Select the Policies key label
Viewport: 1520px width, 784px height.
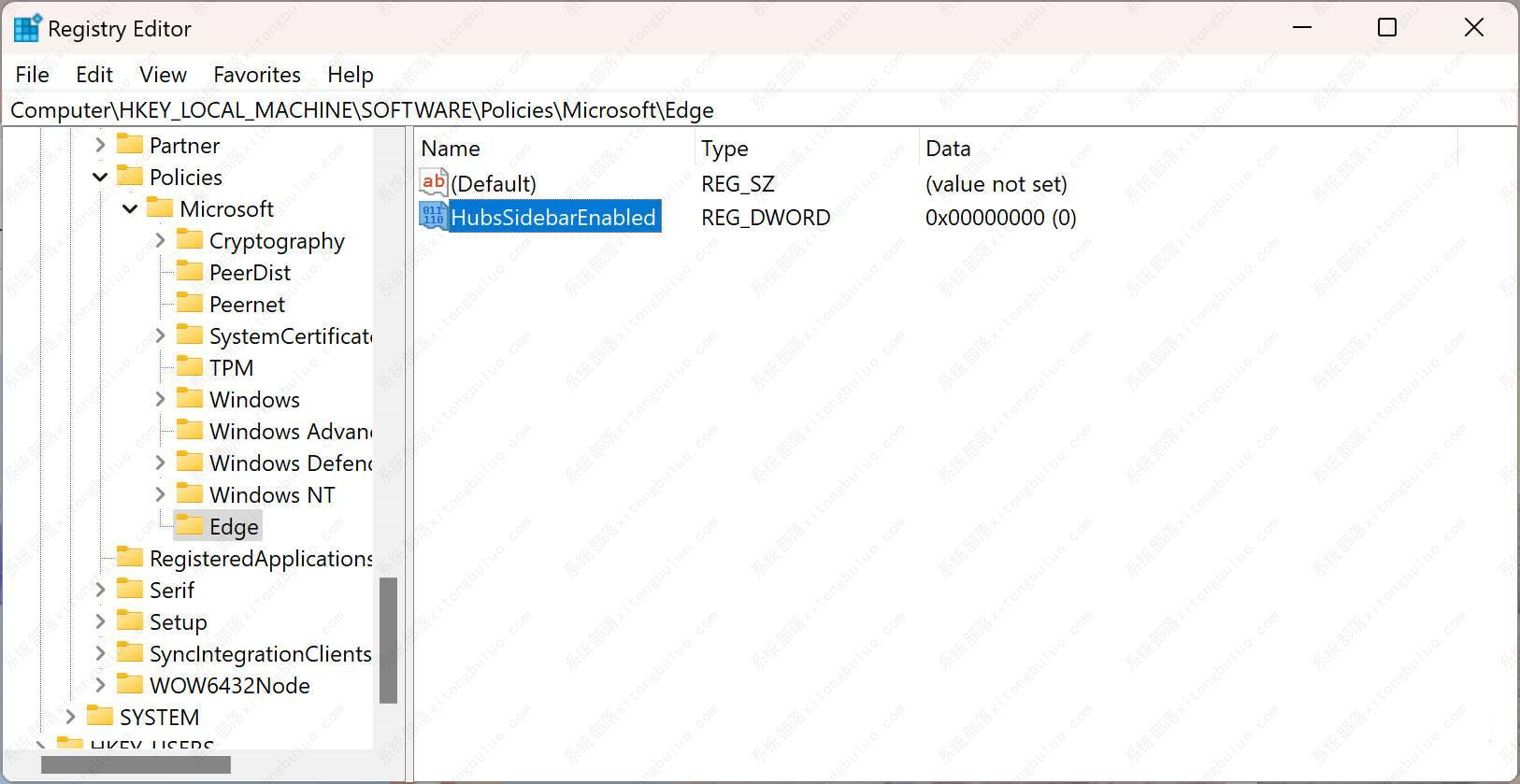click(186, 178)
